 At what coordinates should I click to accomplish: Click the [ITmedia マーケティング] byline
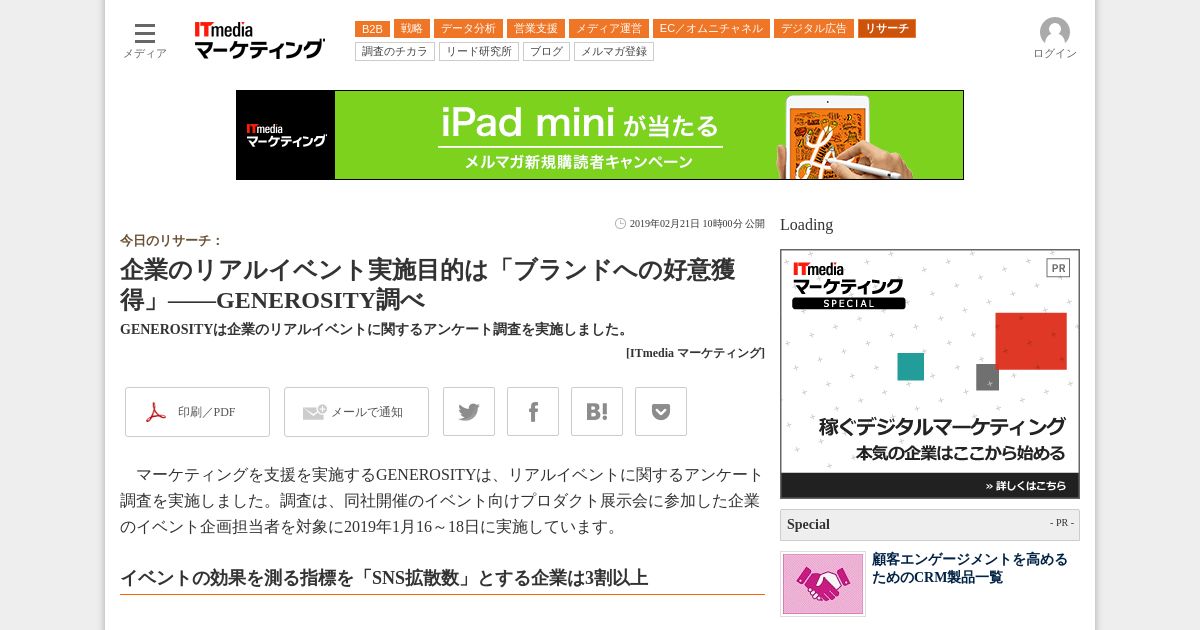tap(695, 353)
